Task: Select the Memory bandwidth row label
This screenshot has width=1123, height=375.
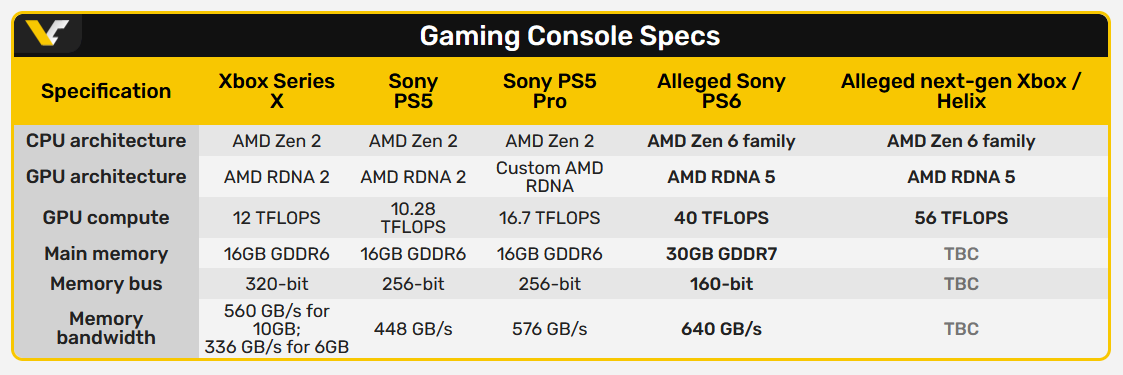Action: point(106,328)
